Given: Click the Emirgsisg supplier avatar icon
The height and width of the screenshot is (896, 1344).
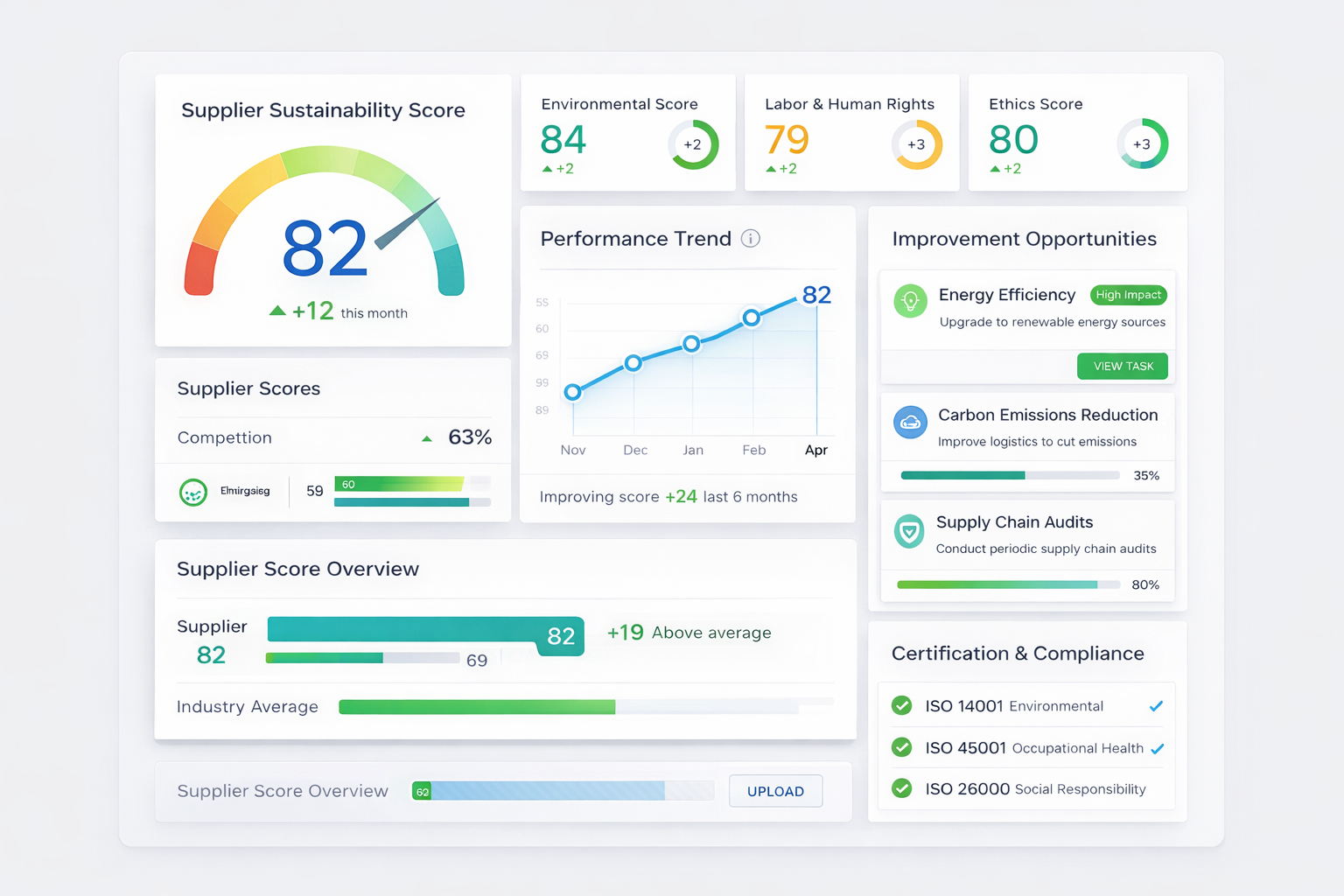Looking at the screenshot, I should coord(193,492).
